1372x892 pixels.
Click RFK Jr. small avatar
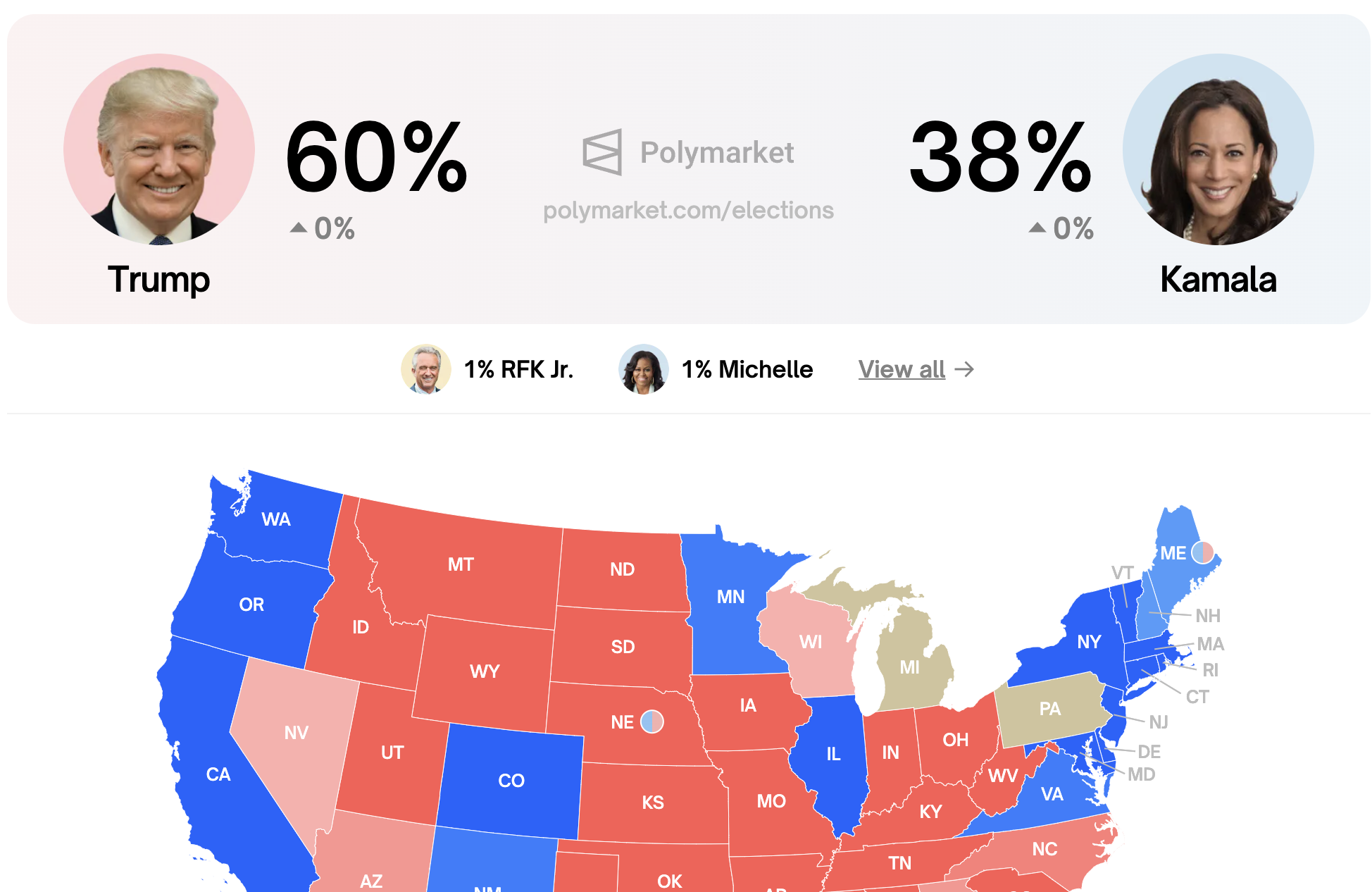(426, 369)
